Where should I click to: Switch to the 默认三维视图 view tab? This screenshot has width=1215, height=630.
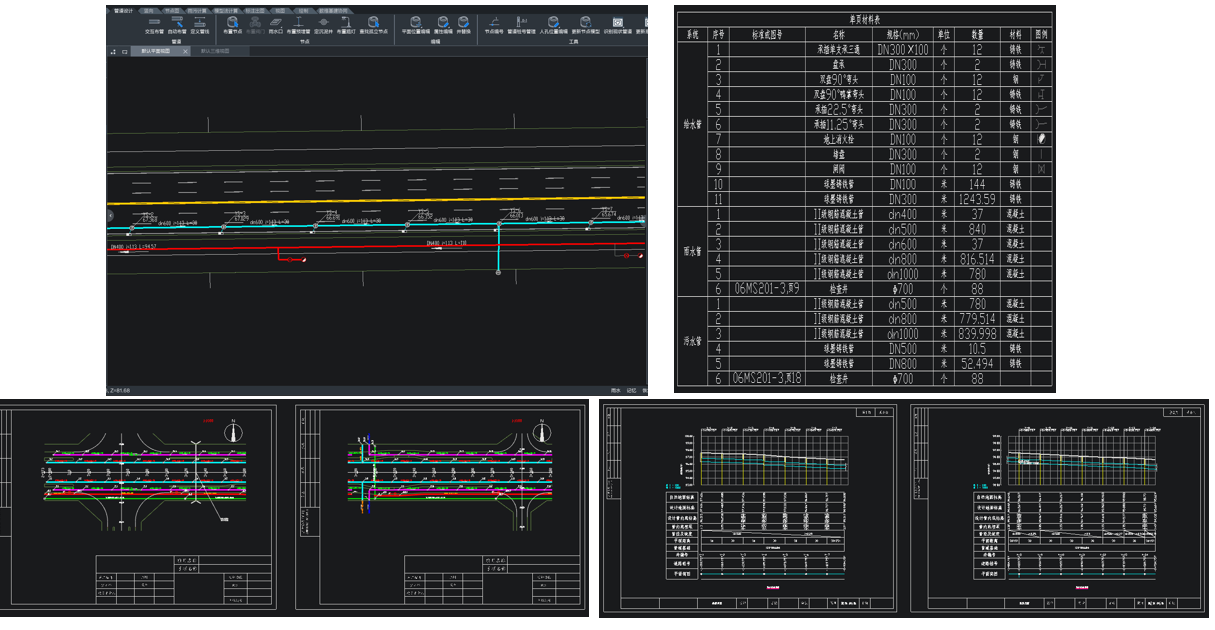click(x=215, y=50)
